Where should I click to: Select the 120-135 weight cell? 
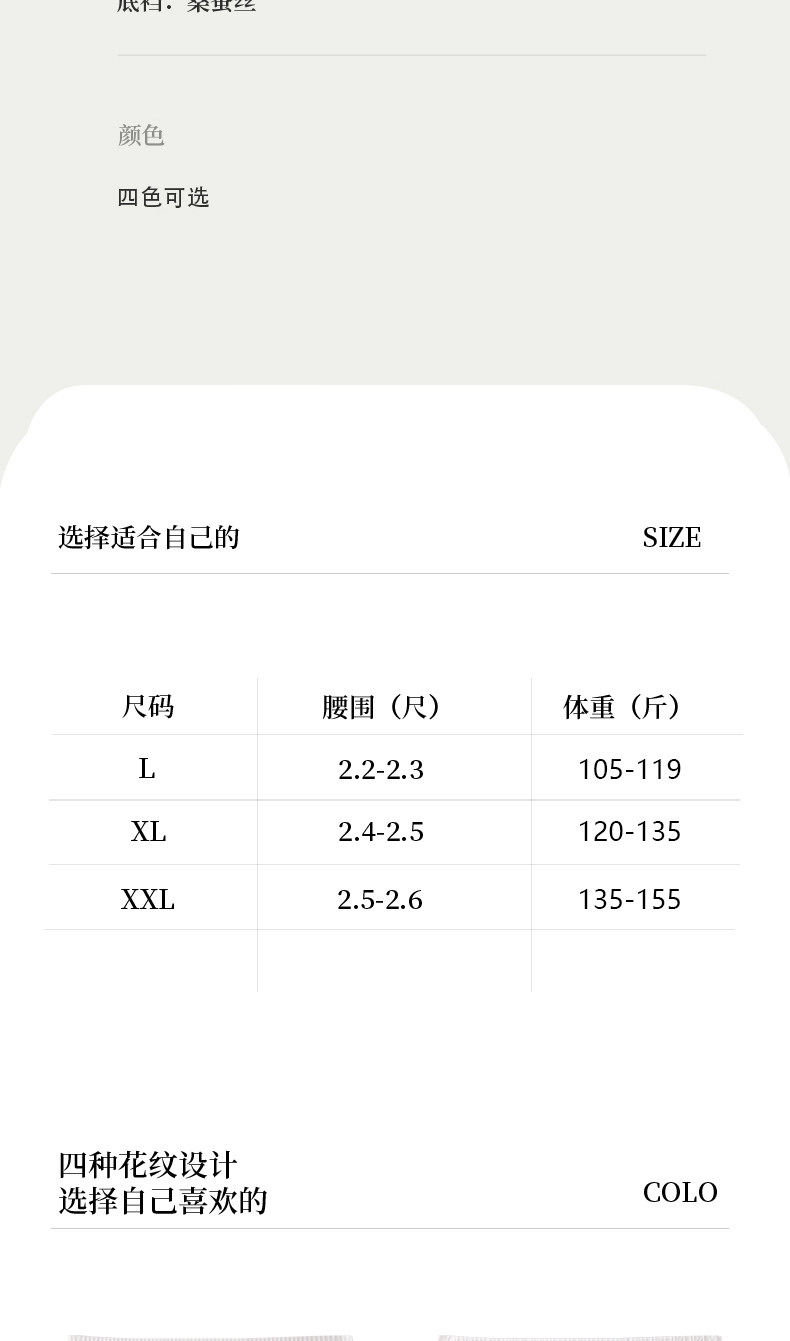[629, 831]
